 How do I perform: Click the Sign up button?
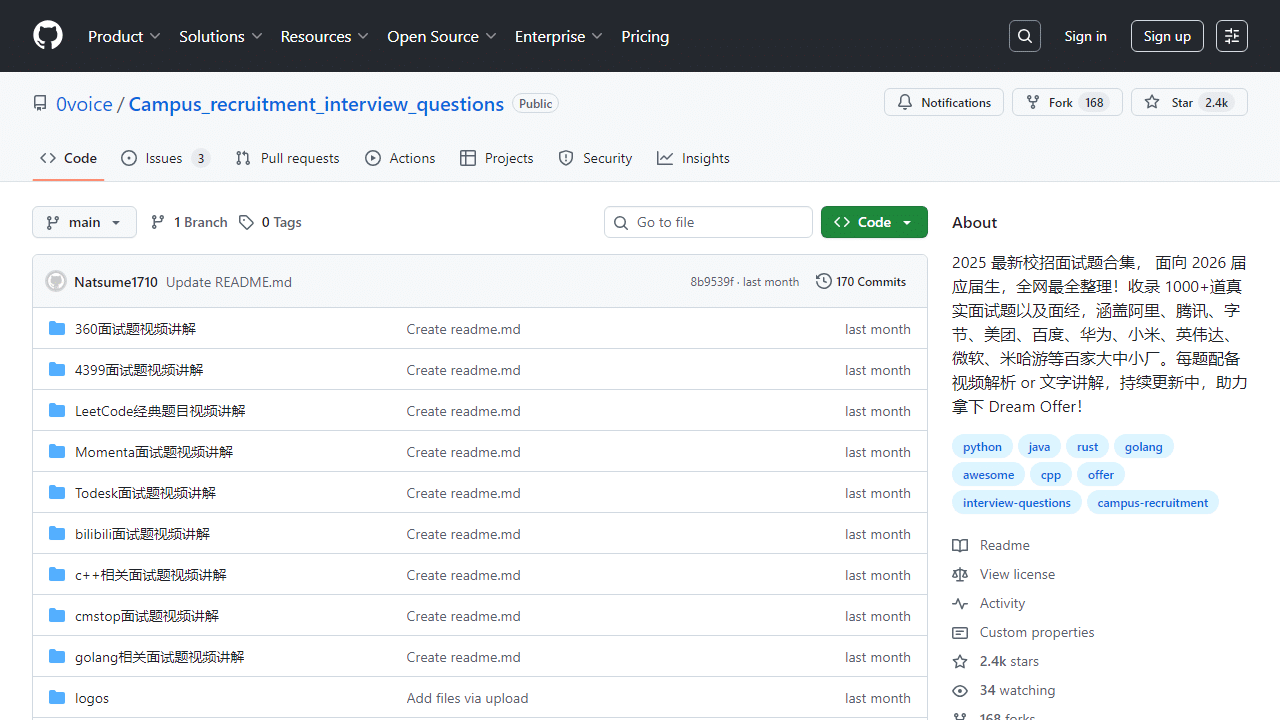(1167, 36)
